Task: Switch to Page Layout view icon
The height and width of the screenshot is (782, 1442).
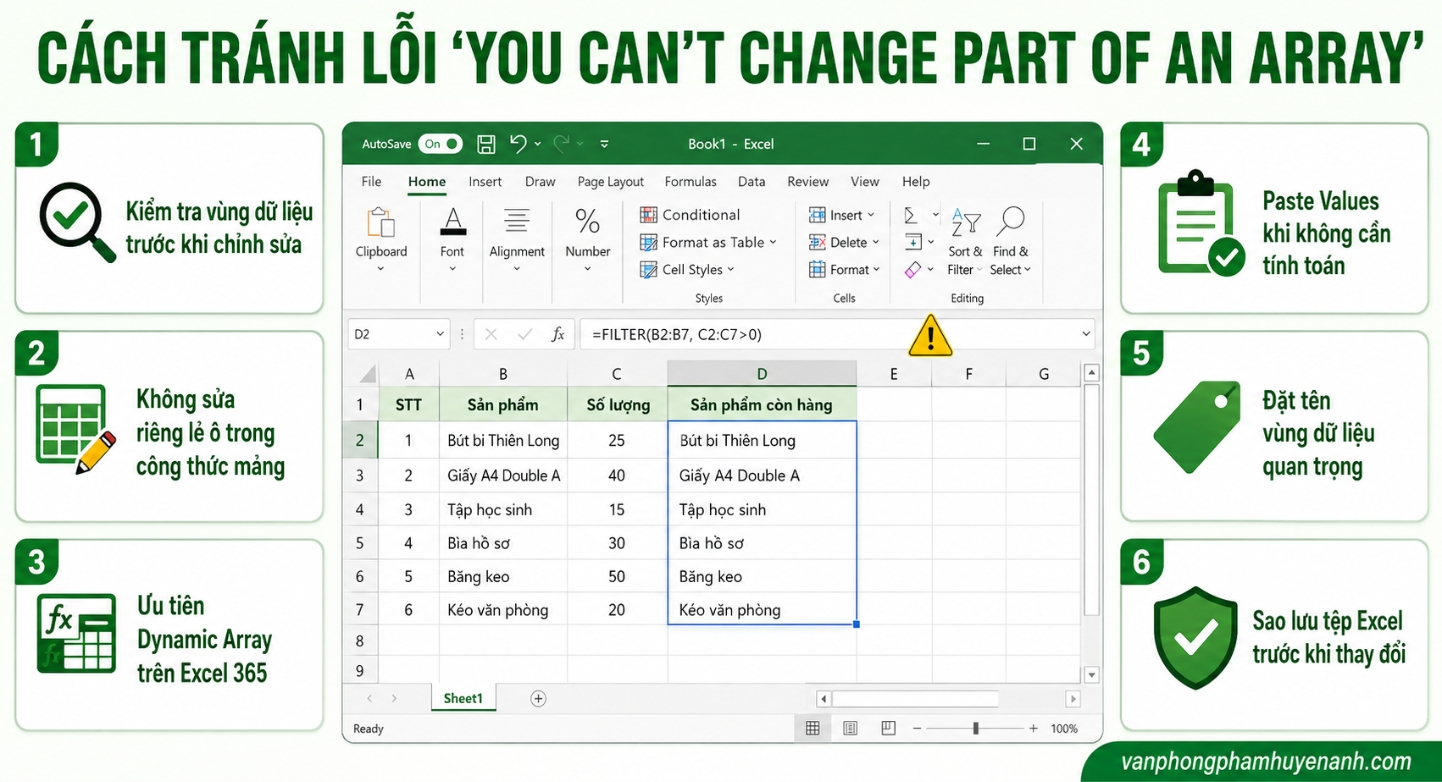Action: [850, 728]
